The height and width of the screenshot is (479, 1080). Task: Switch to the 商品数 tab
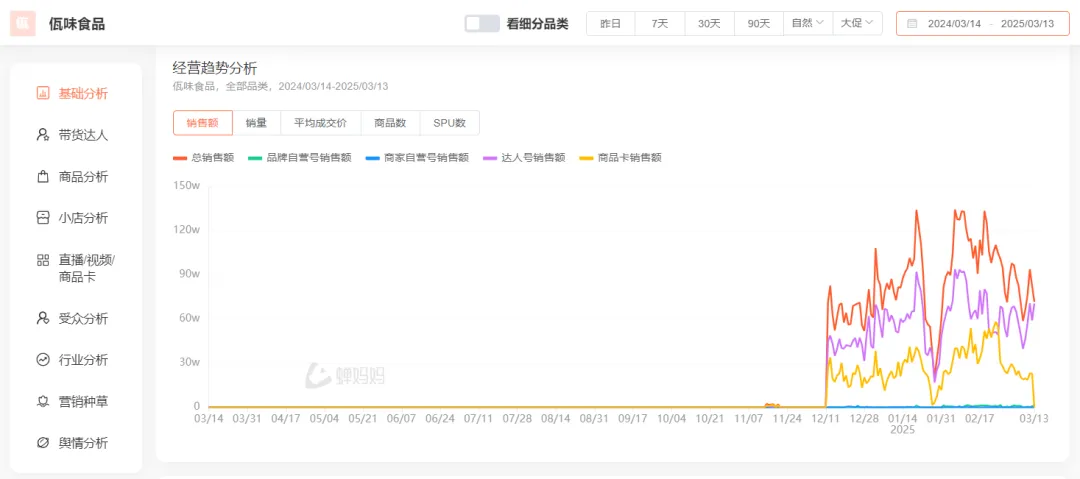pyautogui.click(x=390, y=123)
